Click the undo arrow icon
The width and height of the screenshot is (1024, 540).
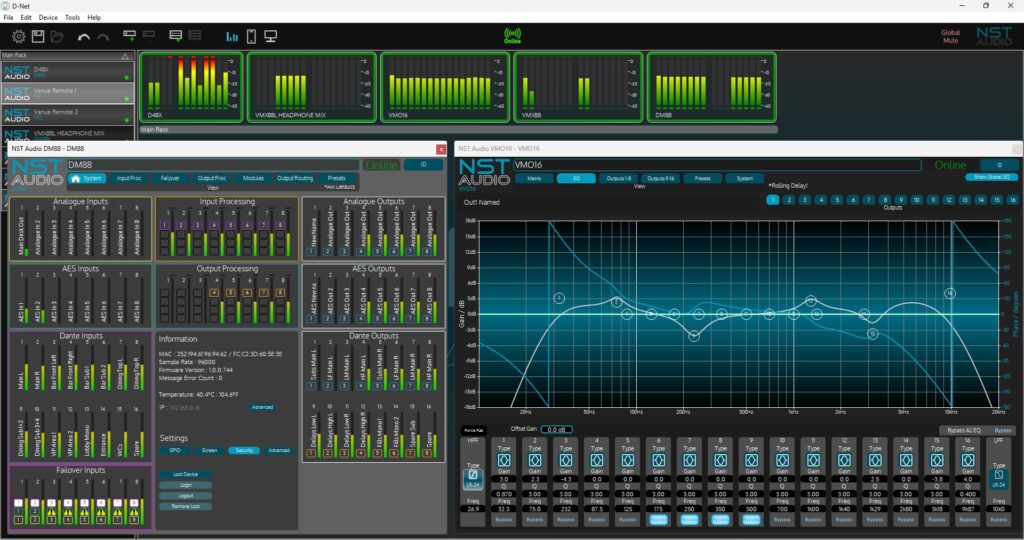click(84, 37)
